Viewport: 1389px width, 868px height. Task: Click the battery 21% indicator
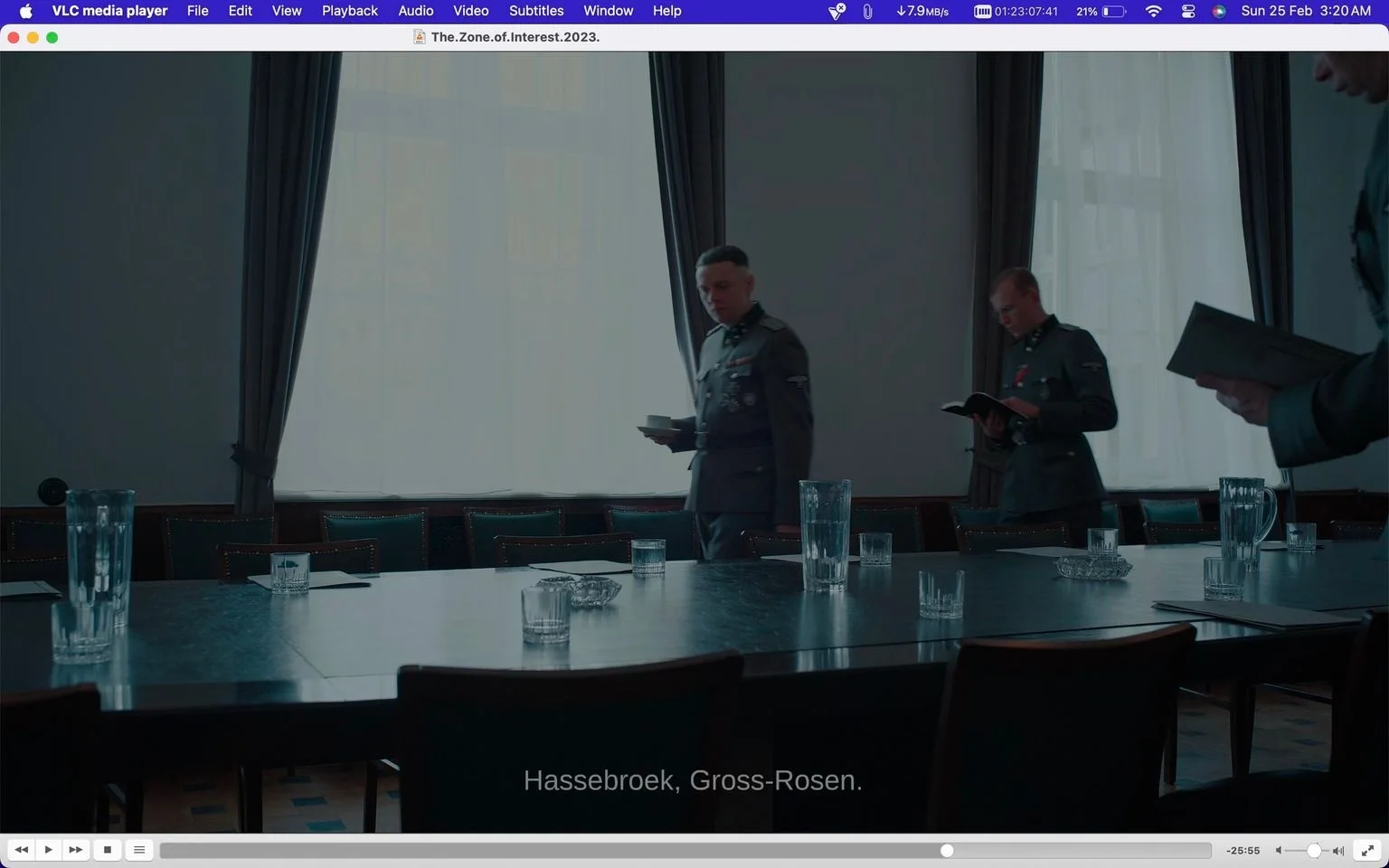1101,11
